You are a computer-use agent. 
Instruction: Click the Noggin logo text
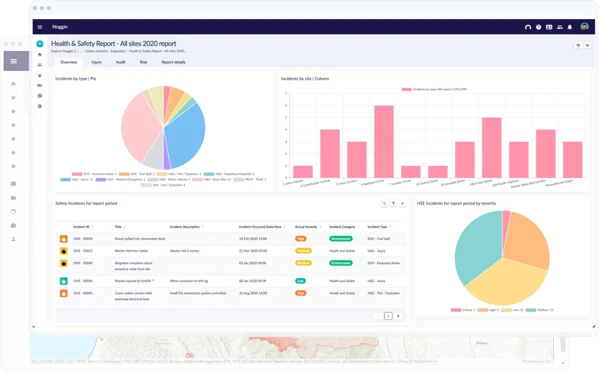60,27
